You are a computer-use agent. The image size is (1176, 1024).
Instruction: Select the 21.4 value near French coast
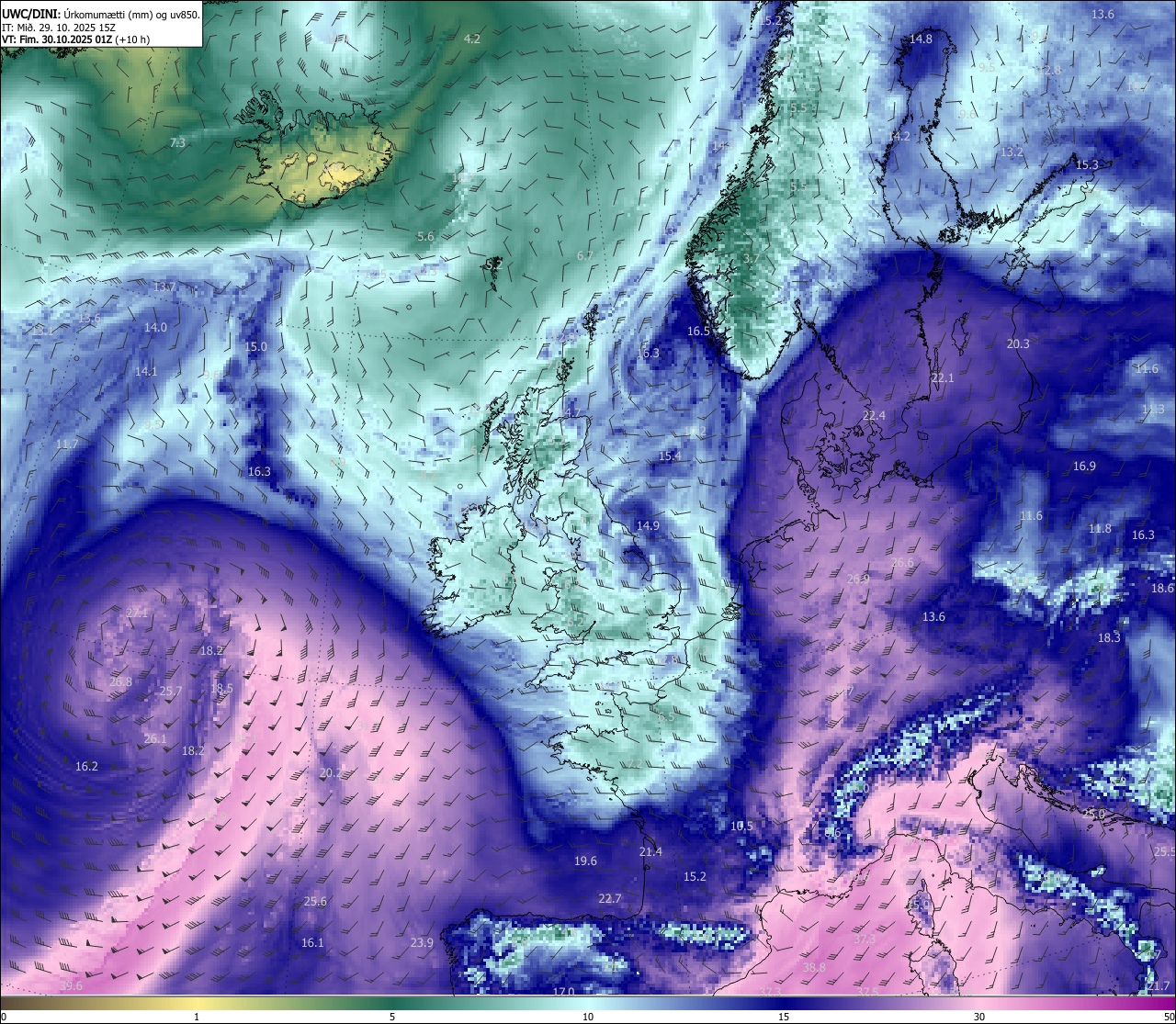point(650,851)
